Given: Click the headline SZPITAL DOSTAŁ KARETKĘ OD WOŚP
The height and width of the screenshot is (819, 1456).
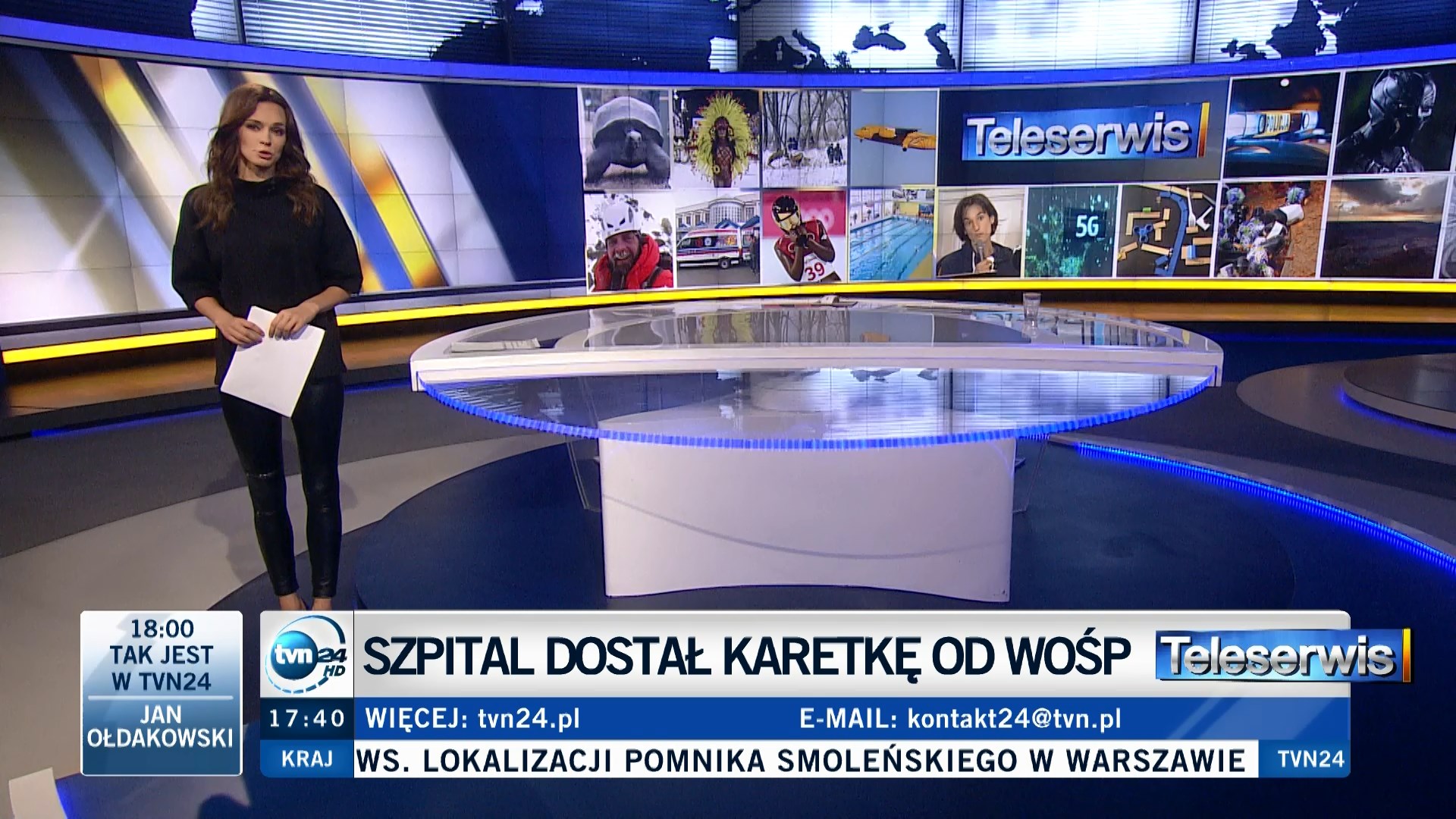Looking at the screenshot, I should (x=747, y=656).
